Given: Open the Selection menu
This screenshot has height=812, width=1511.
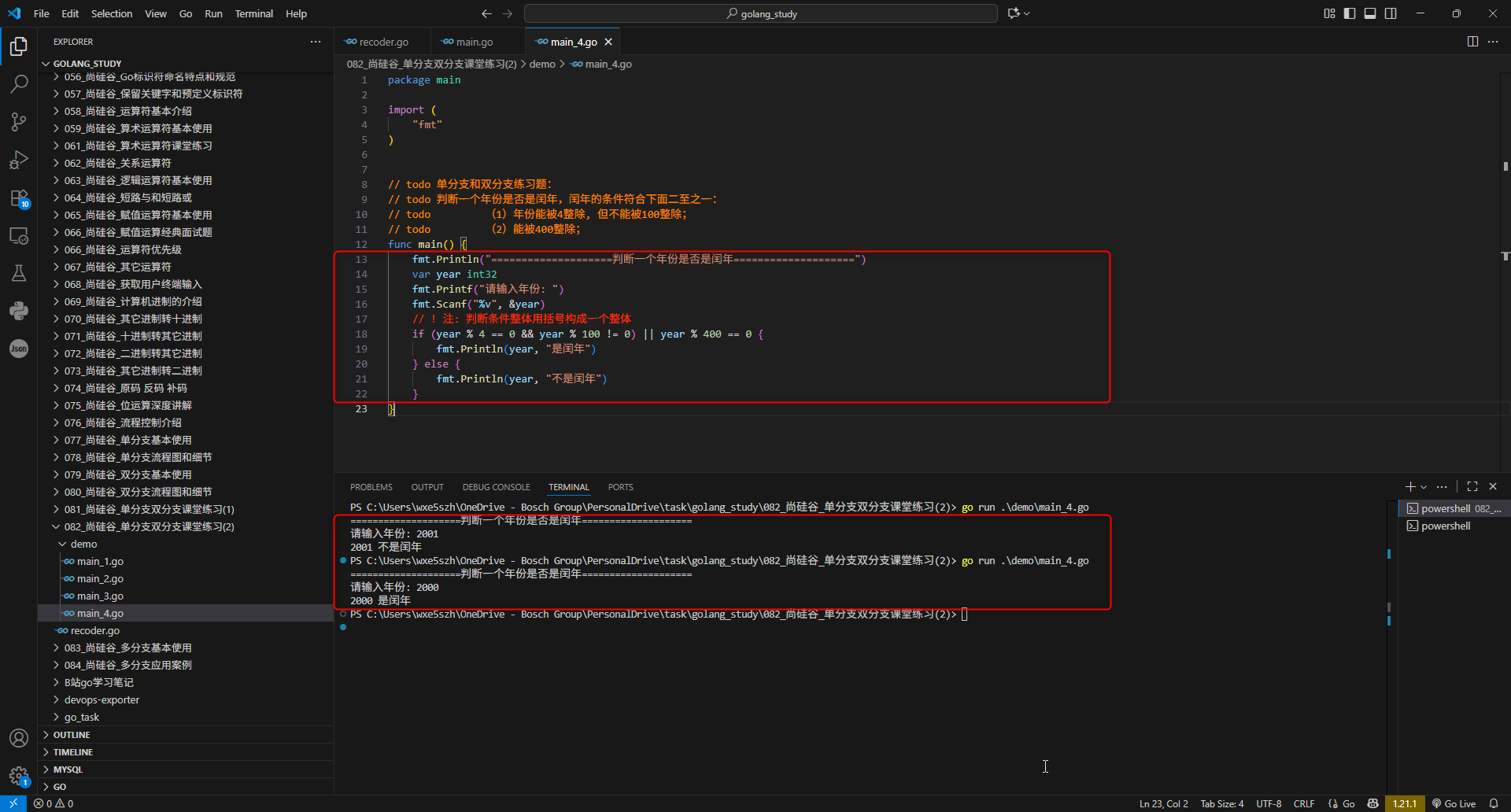Looking at the screenshot, I should [112, 13].
